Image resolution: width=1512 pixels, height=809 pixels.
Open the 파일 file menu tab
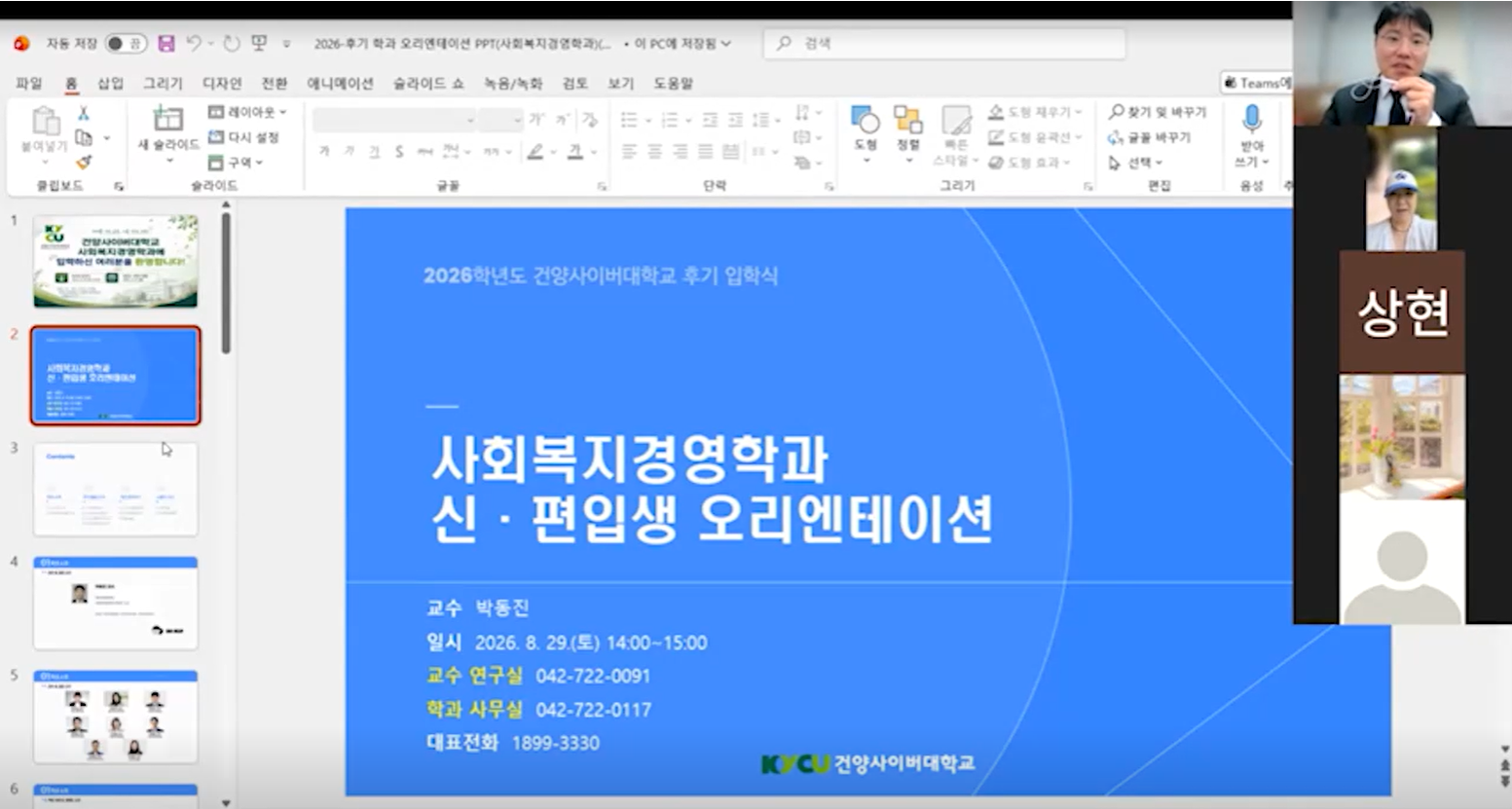point(29,84)
